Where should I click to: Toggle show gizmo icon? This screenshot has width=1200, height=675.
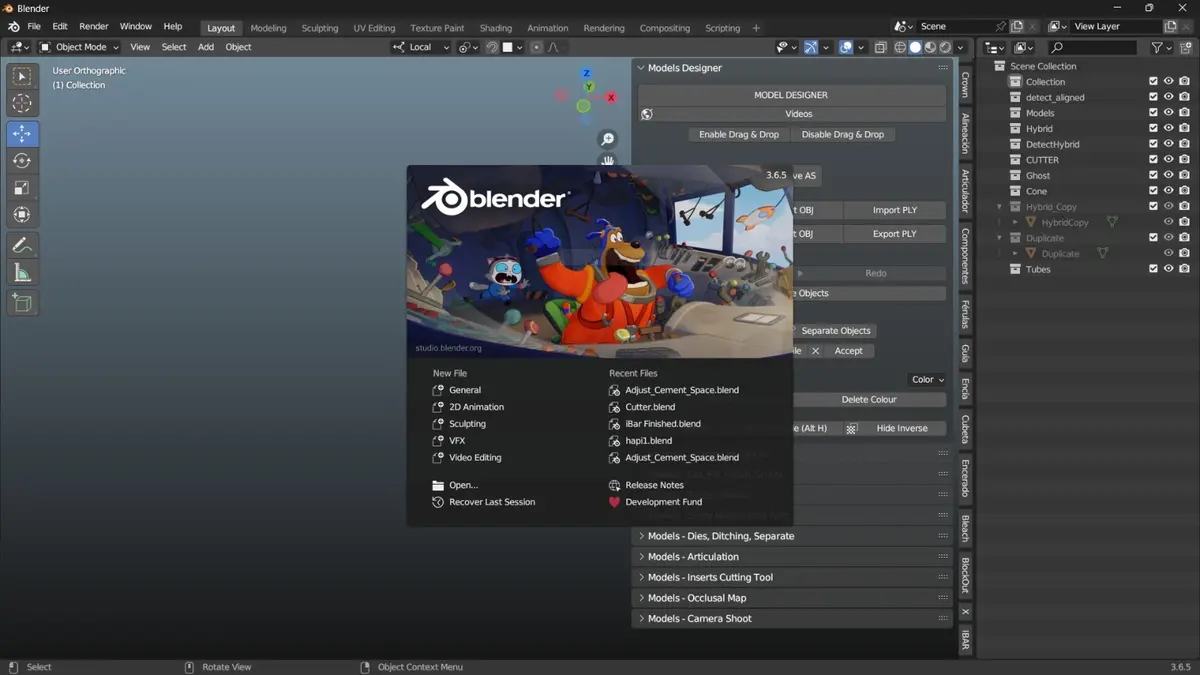(811, 47)
